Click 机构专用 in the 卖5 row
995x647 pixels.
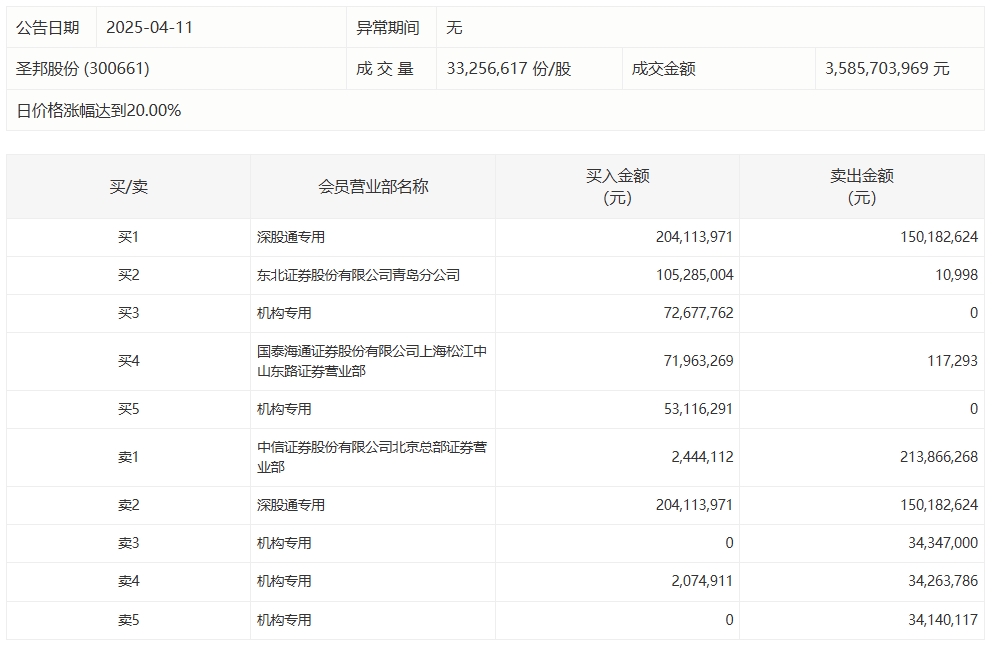pyautogui.click(x=284, y=620)
